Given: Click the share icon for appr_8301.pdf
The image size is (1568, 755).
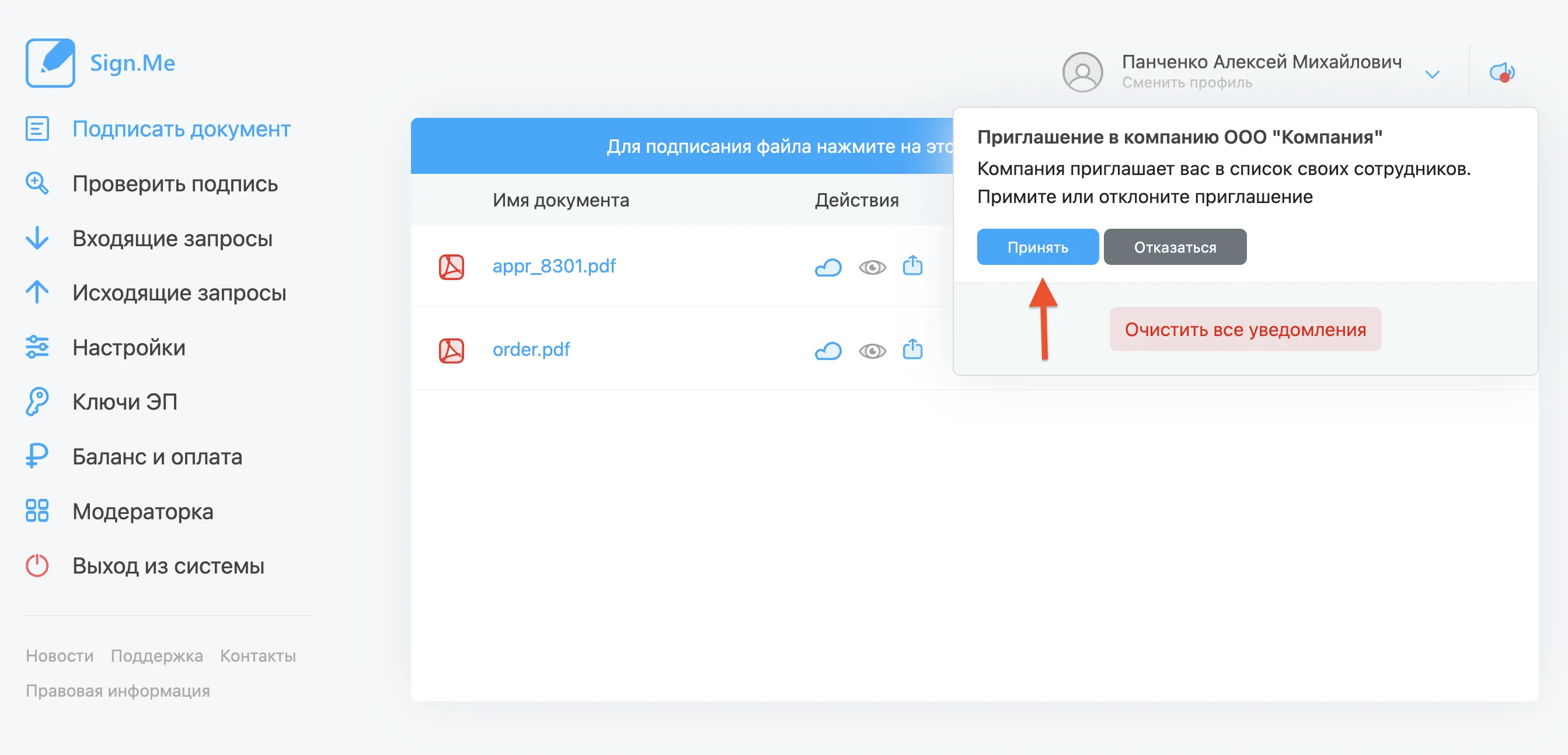Looking at the screenshot, I should 912,265.
